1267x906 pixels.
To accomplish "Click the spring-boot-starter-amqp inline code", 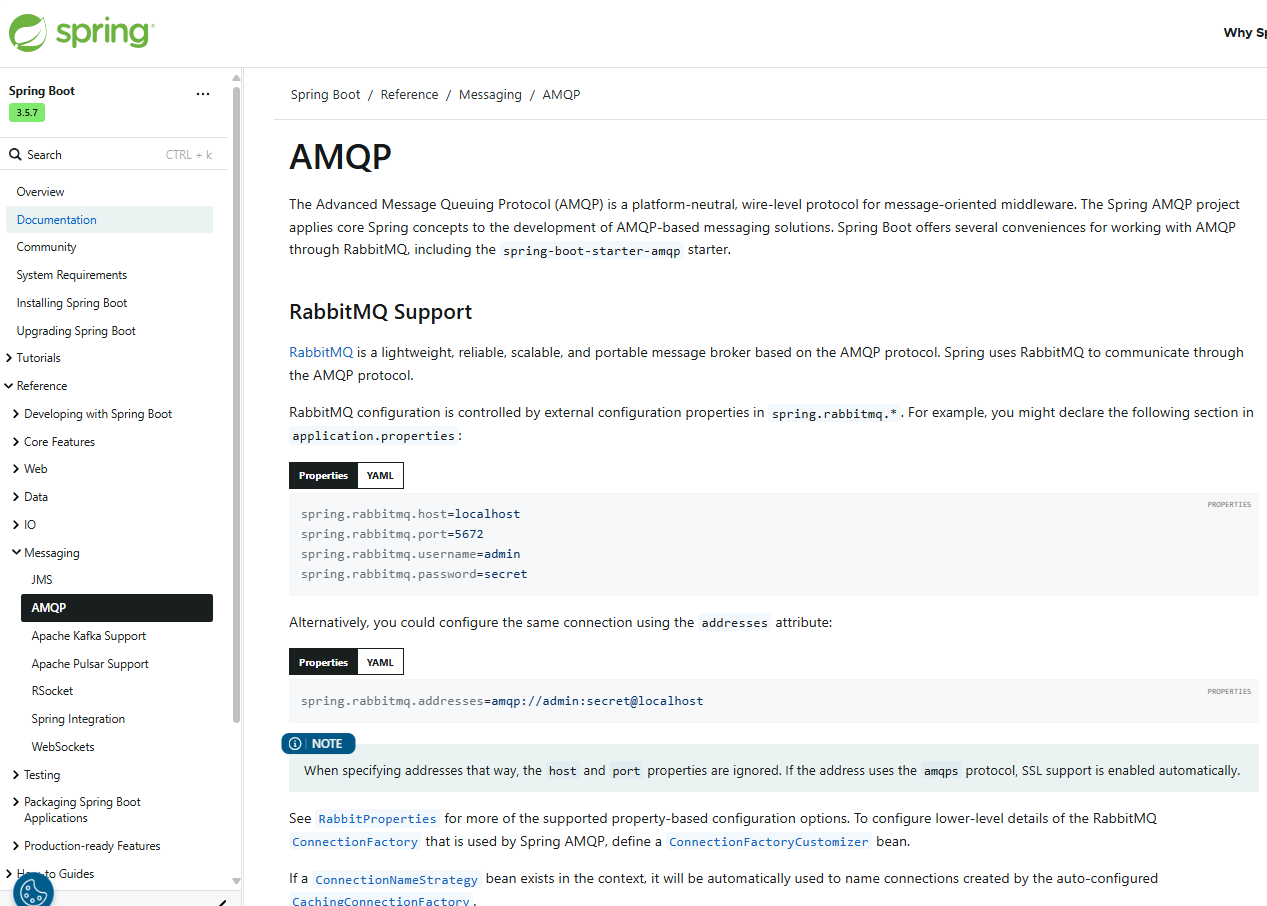I will pyautogui.click(x=592, y=251).
